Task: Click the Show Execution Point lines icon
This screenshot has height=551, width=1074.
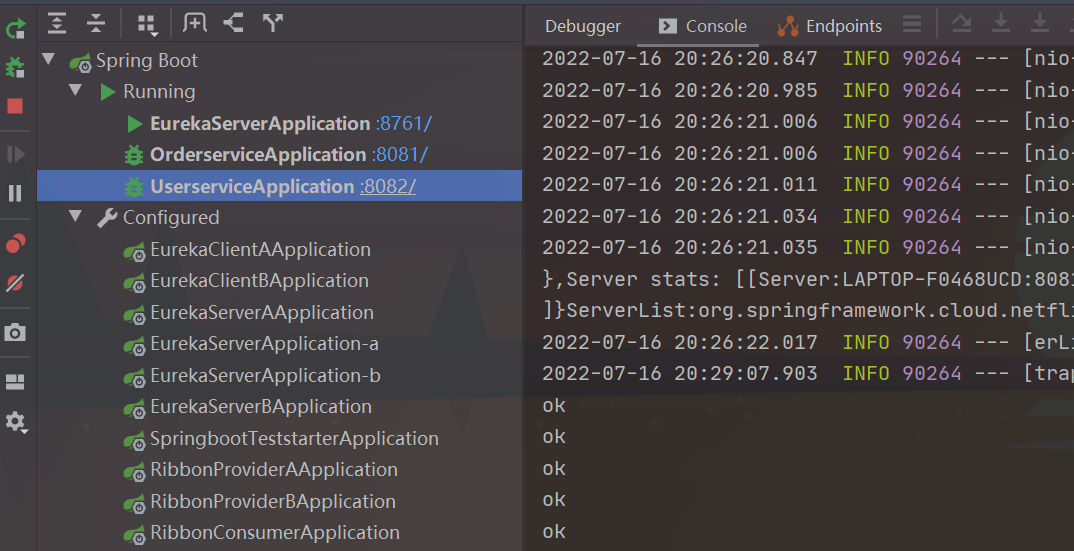Action: (912, 24)
